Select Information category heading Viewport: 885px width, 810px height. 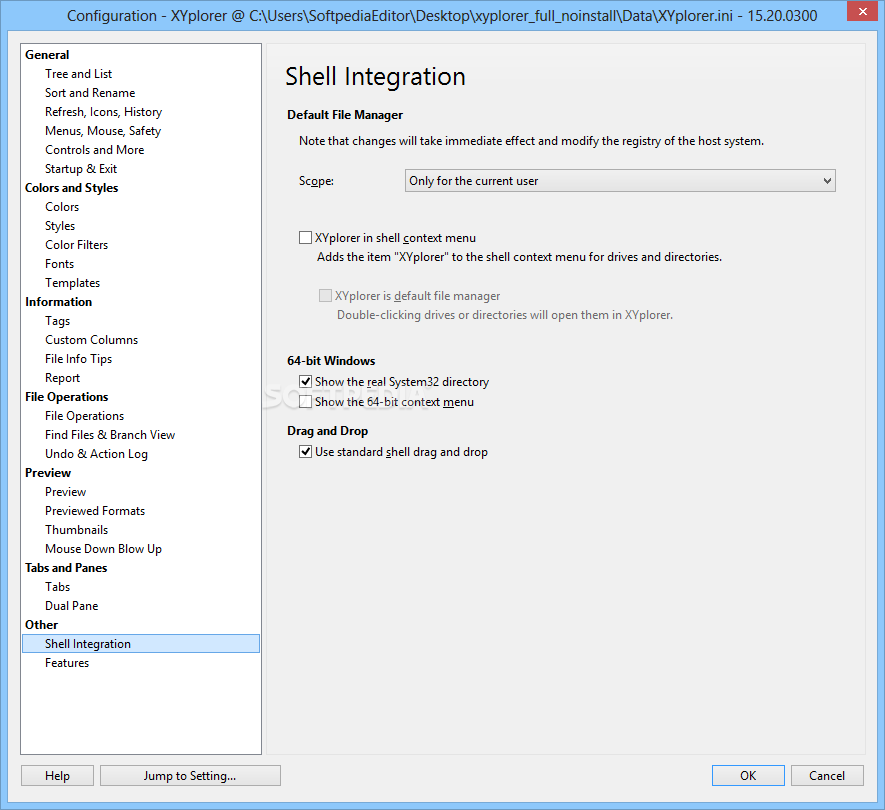tap(58, 302)
